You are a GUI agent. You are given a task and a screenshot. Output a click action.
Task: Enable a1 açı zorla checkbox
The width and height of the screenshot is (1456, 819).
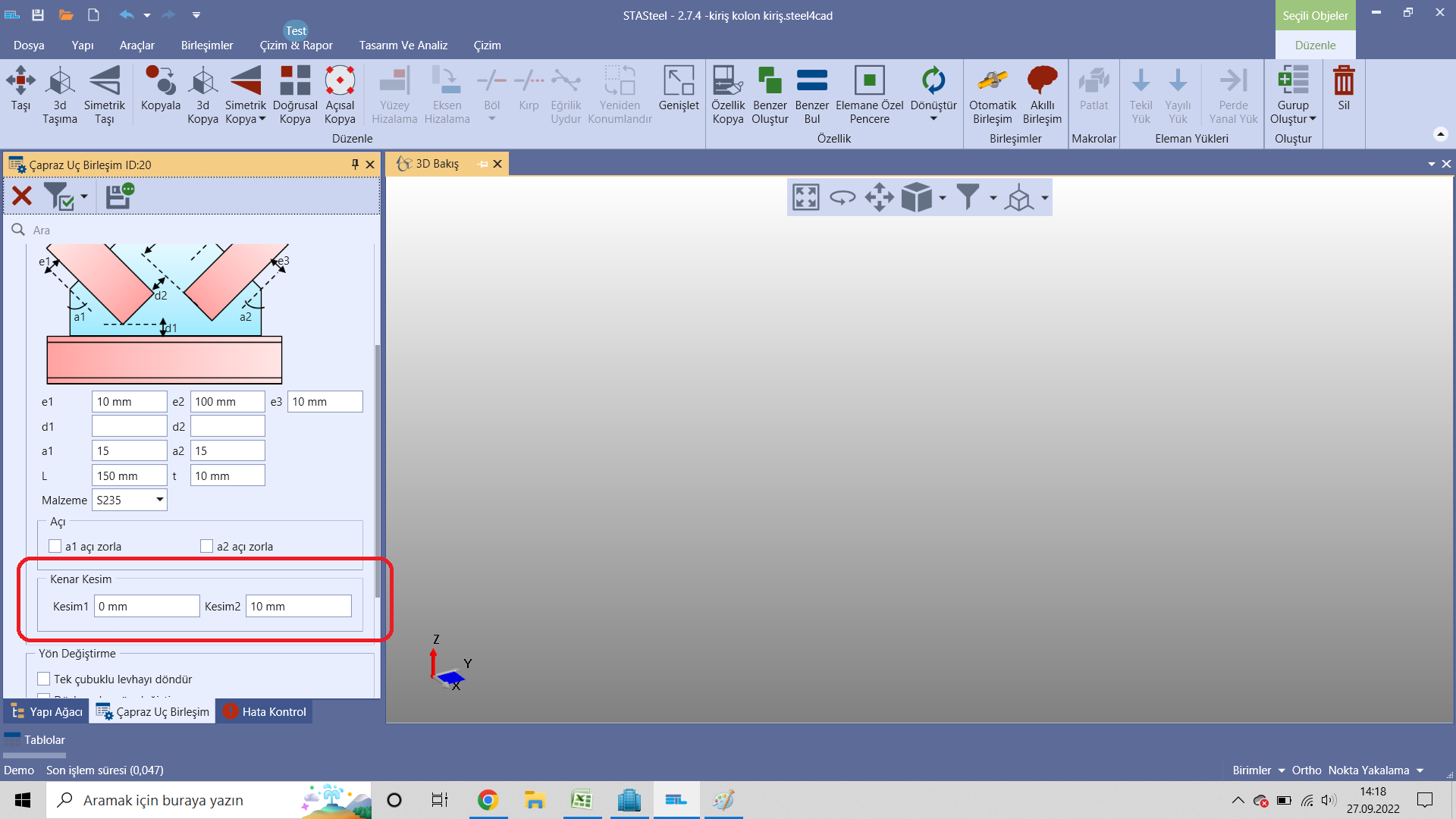55,546
